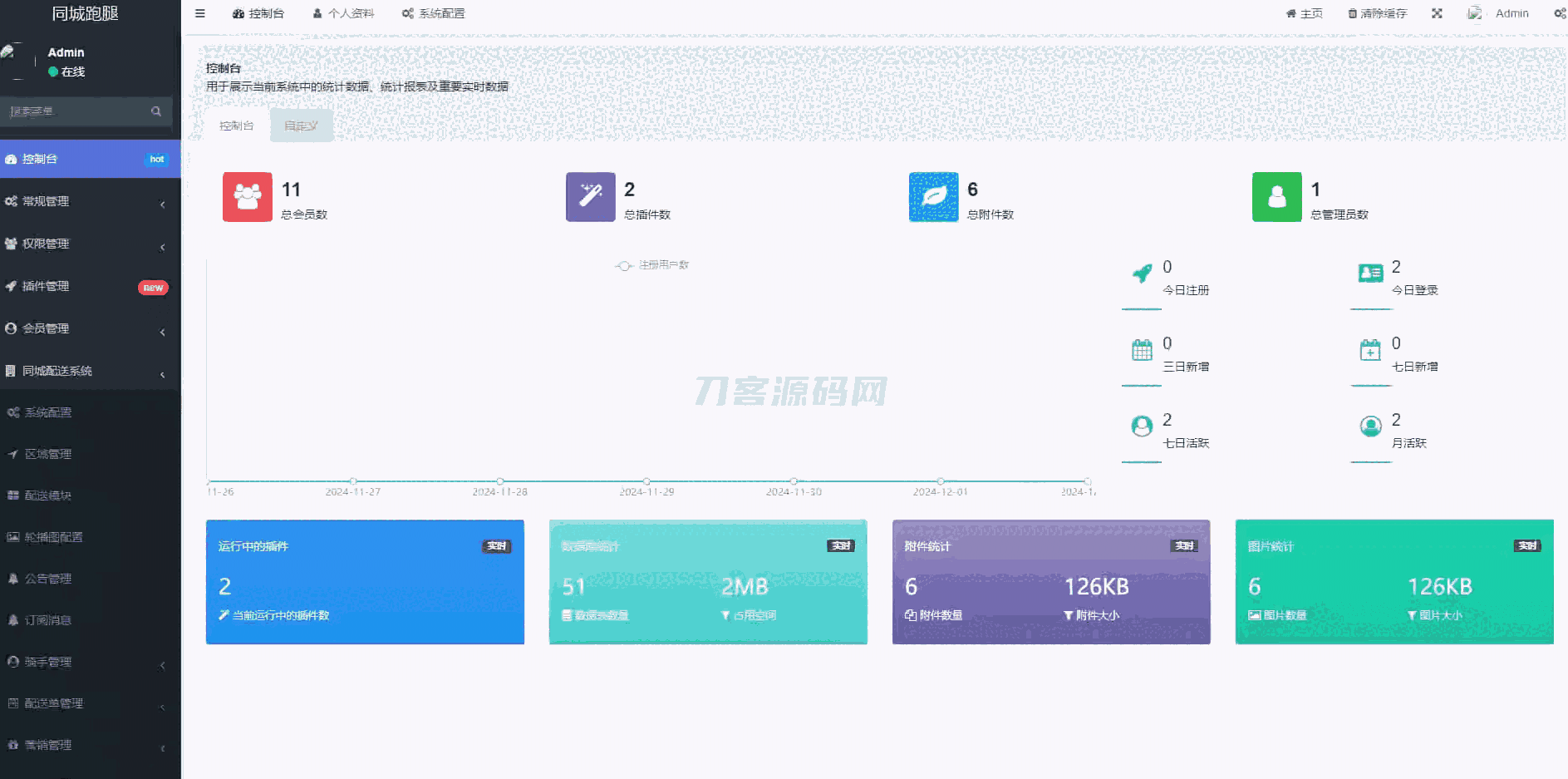Click the new badge on 插件管理

(153, 288)
